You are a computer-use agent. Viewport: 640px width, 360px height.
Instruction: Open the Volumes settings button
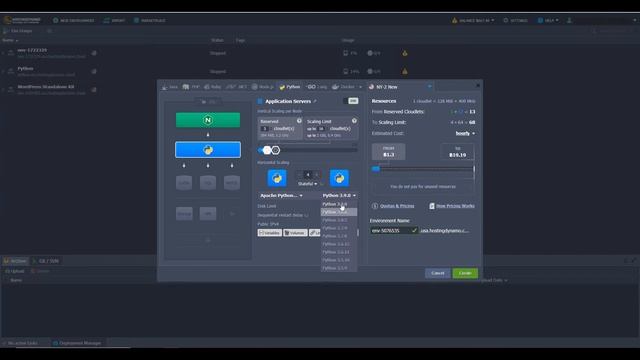click(x=295, y=233)
